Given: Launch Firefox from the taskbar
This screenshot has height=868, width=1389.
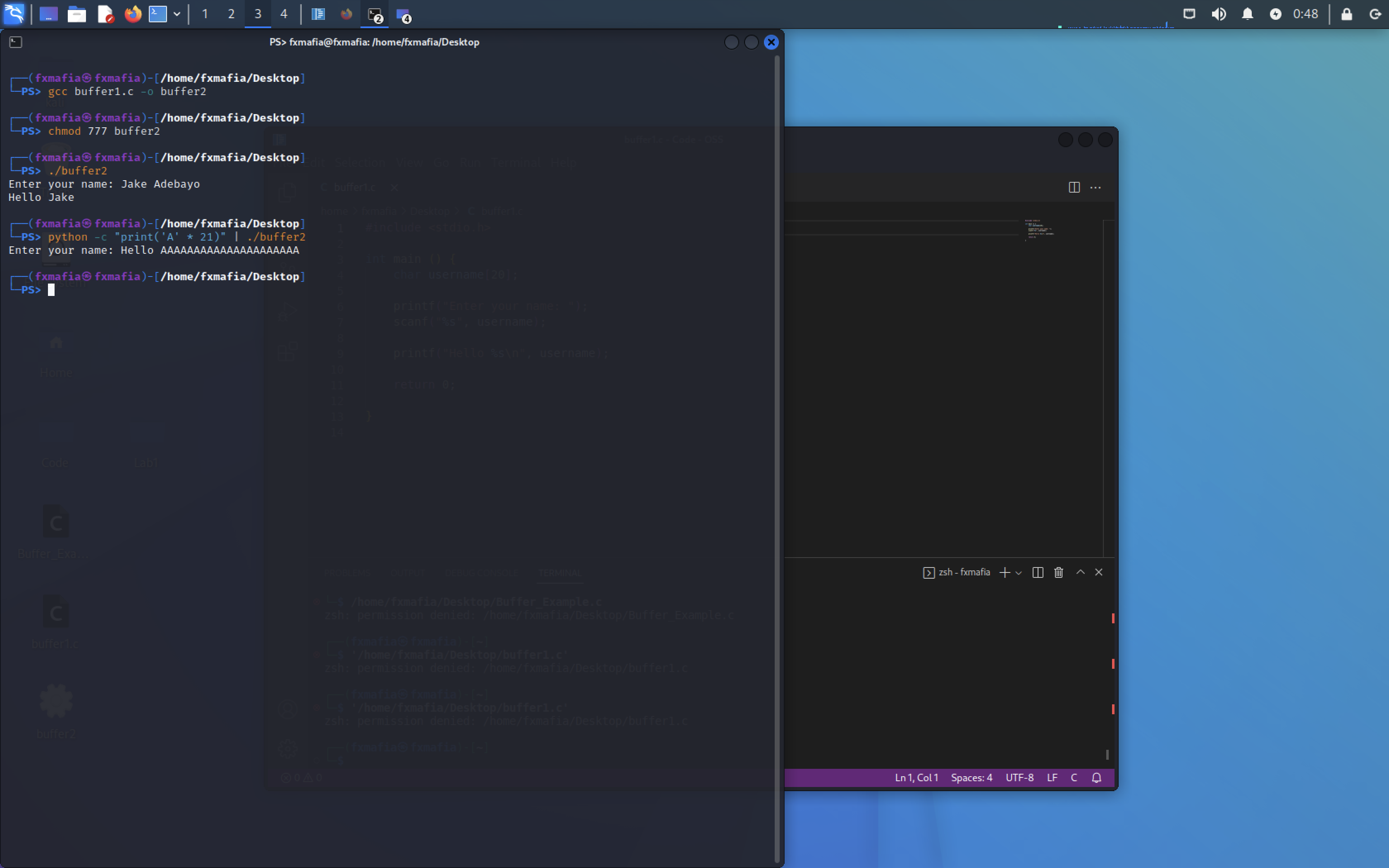Looking at the screenshot, I should [x=133, y=14].
